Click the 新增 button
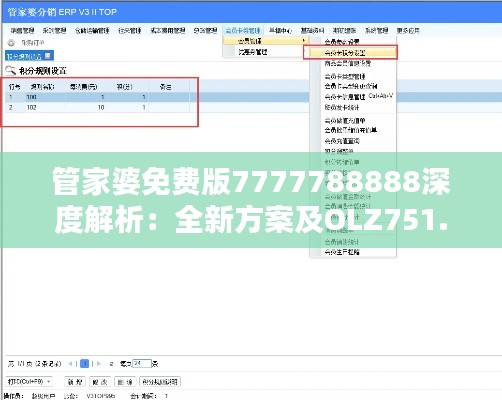Screen dimensions: 502x400 75,382
